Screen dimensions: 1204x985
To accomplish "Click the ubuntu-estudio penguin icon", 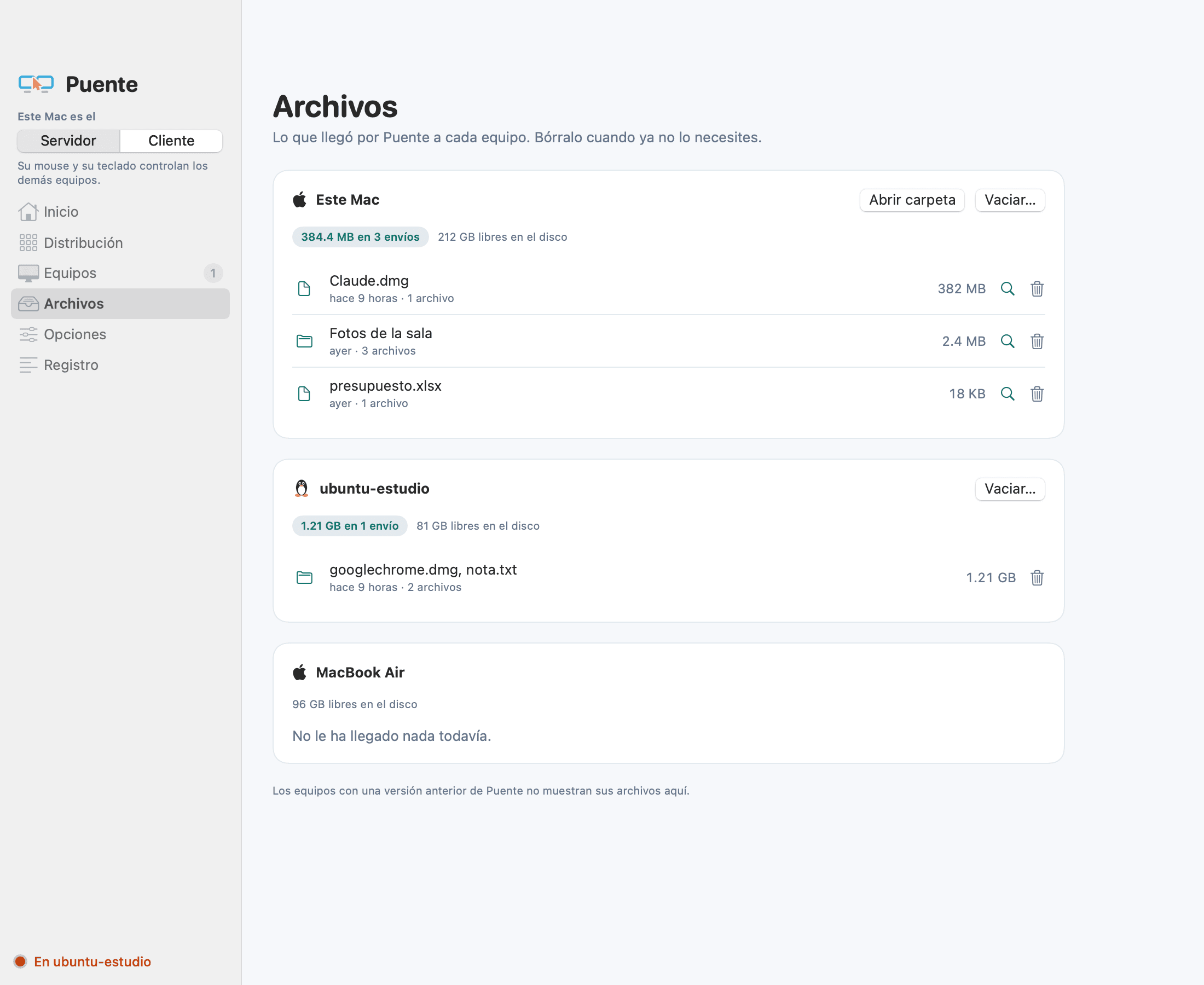I will tap(302, 489).
